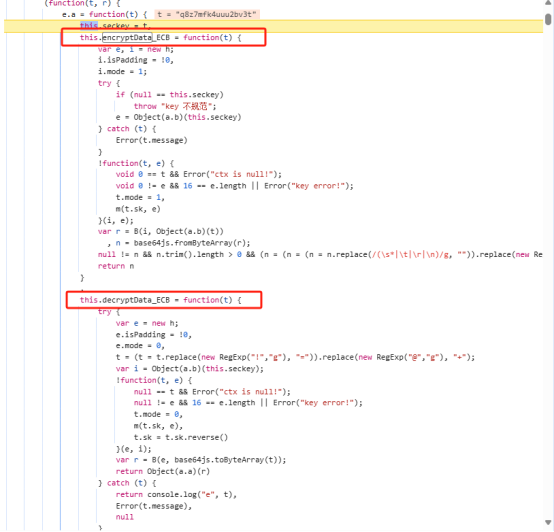Click the line 'i.mode = 1;'
This screenshot has height=532, width=554.
point(122,72)
